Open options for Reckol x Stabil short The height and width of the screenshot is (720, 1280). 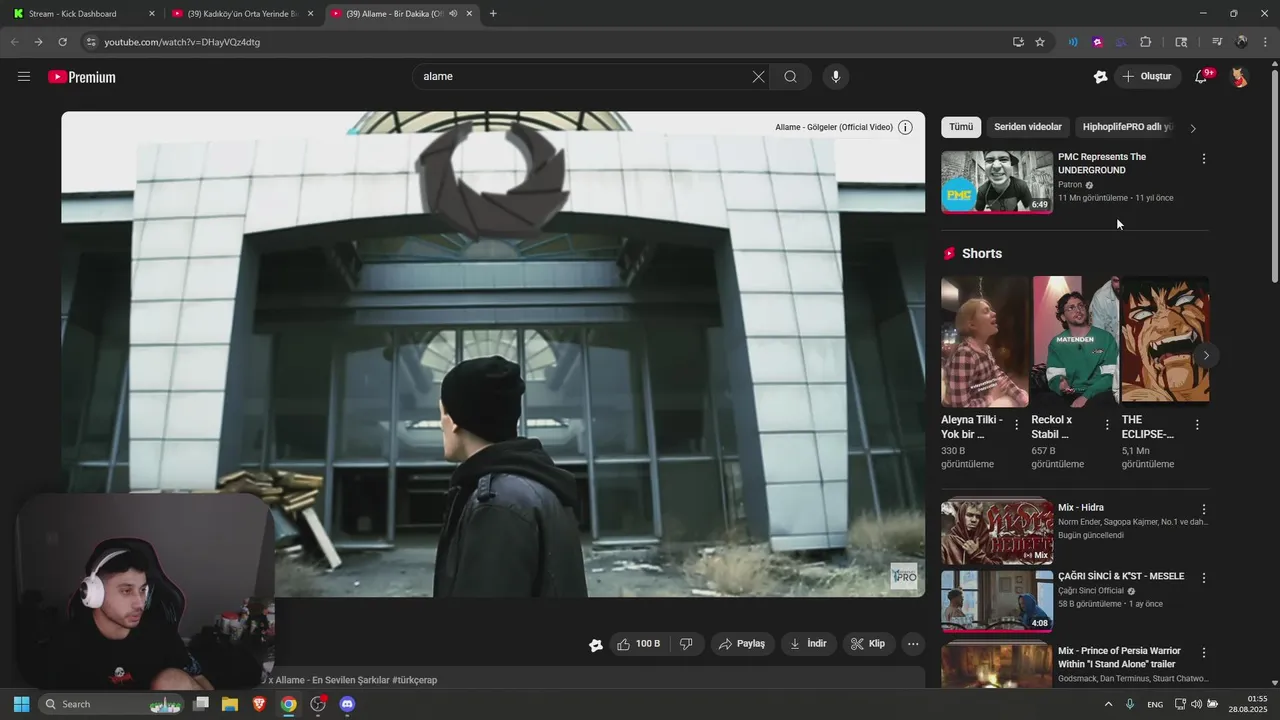pos(1107,425)
